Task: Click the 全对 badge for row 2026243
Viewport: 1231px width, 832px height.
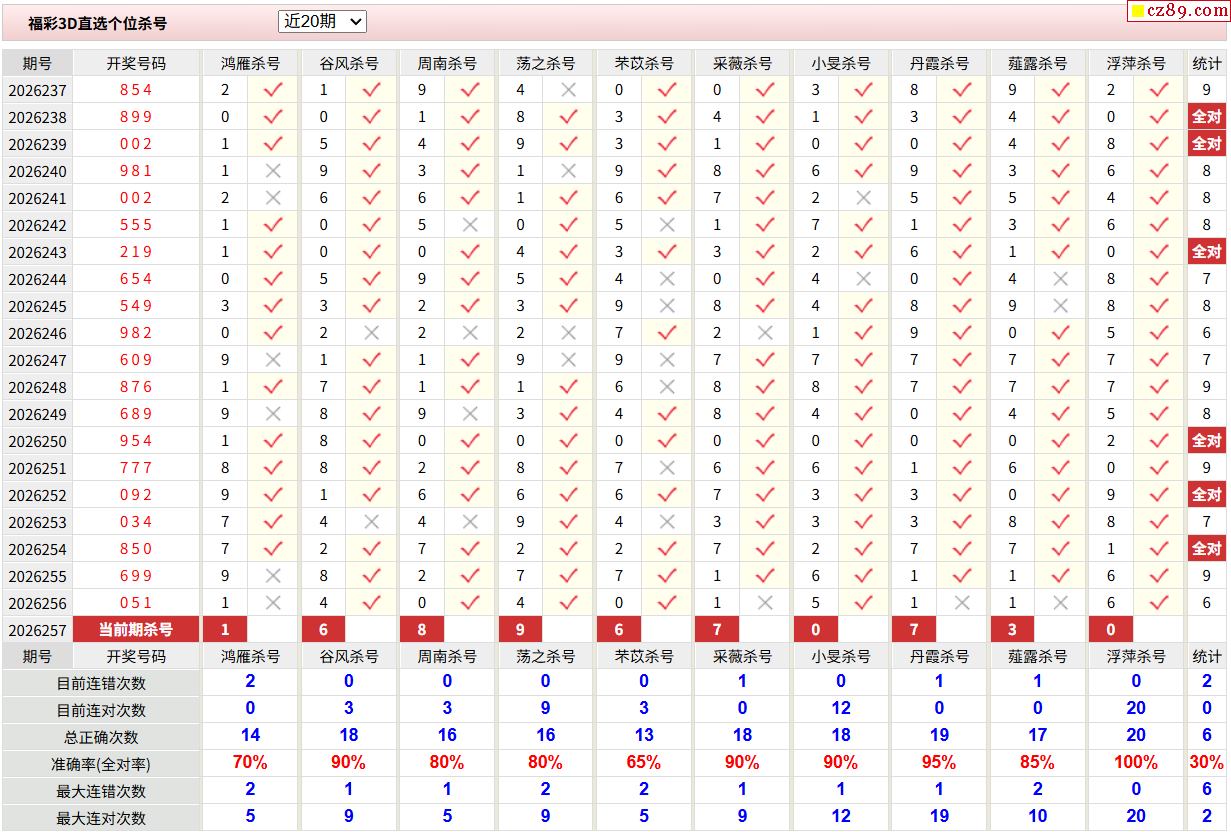Action: pyautogui.click(x=1206, y=251)
